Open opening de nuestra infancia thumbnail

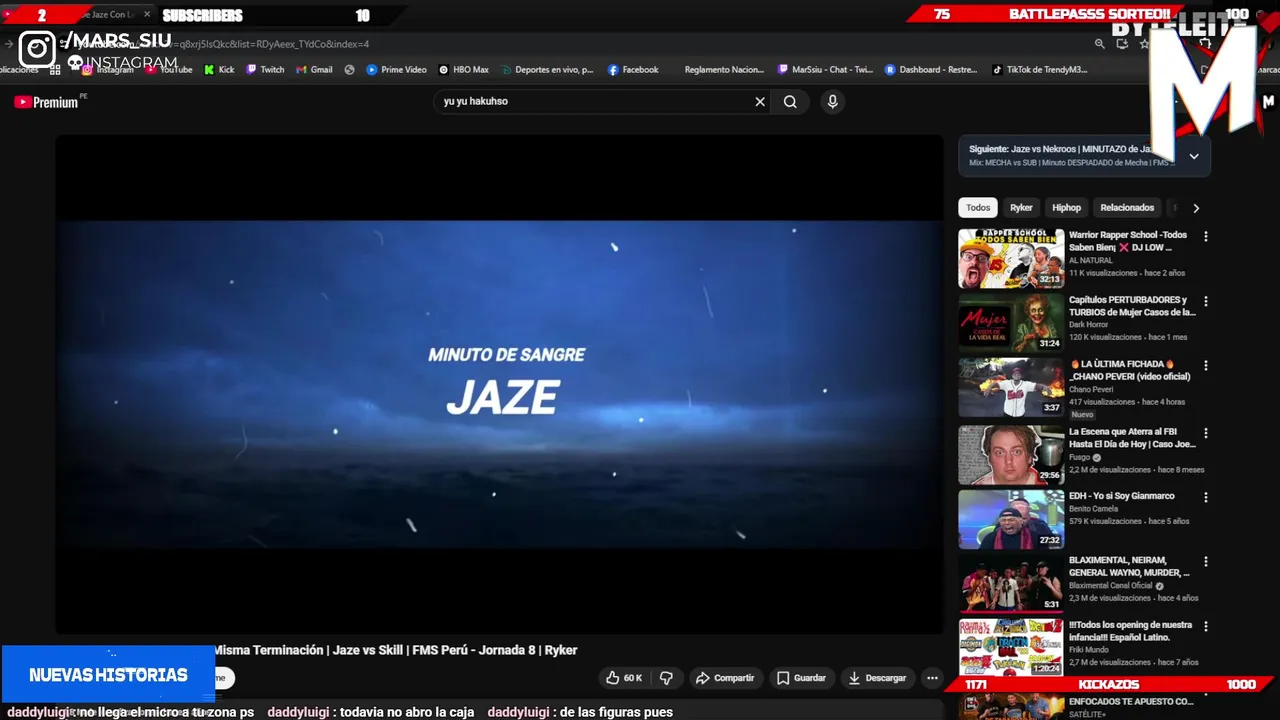click(x=1011, y=647)
